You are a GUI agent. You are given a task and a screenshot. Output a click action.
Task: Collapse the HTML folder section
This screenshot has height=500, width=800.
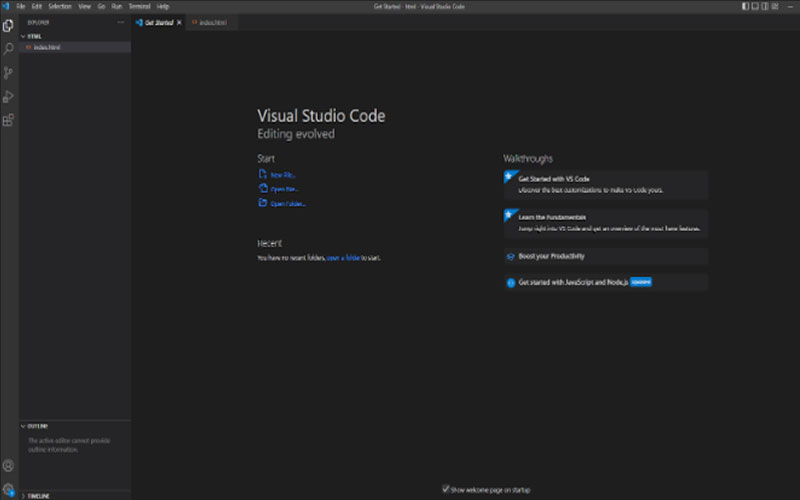pos(23,36)
